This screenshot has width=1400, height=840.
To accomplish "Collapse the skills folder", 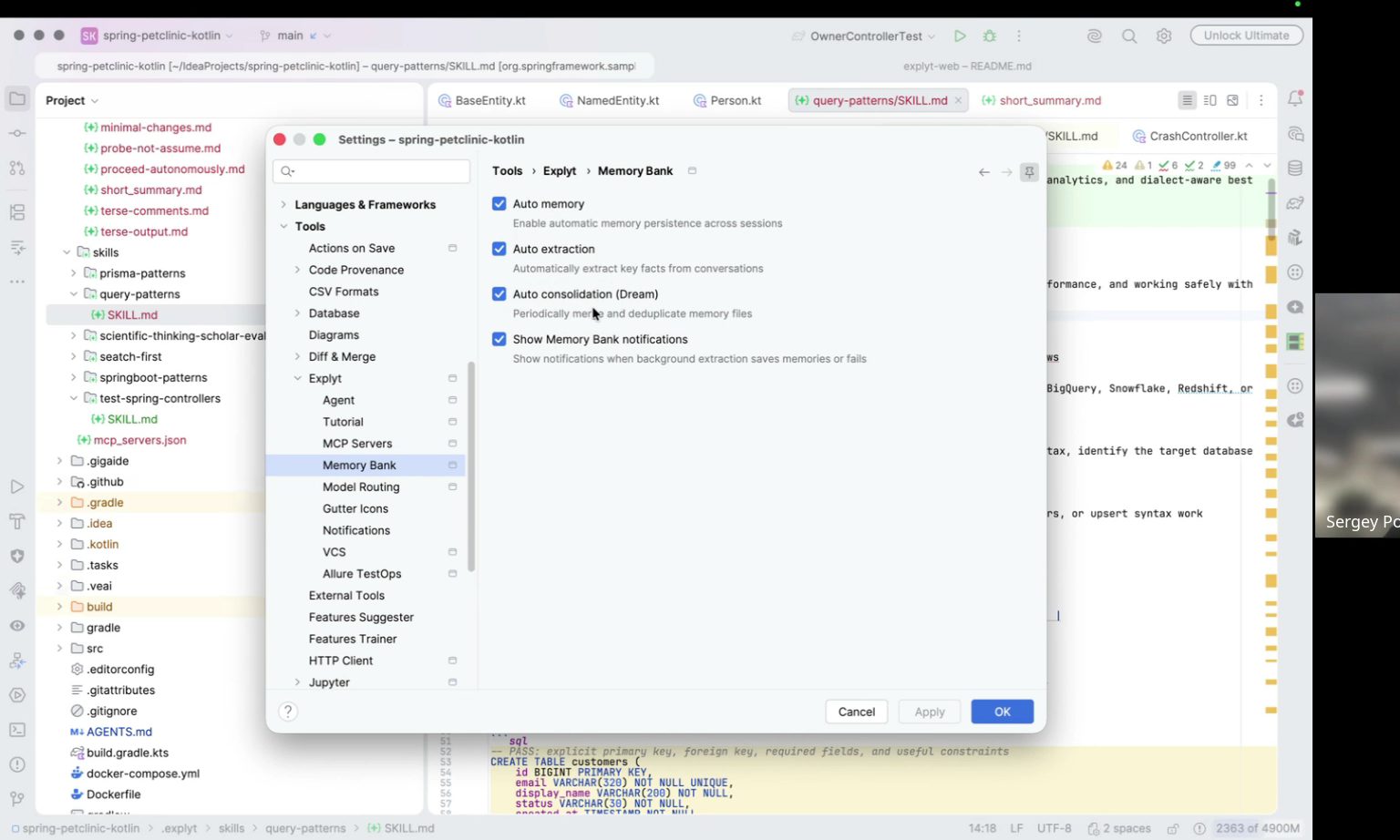I will 67,252.
